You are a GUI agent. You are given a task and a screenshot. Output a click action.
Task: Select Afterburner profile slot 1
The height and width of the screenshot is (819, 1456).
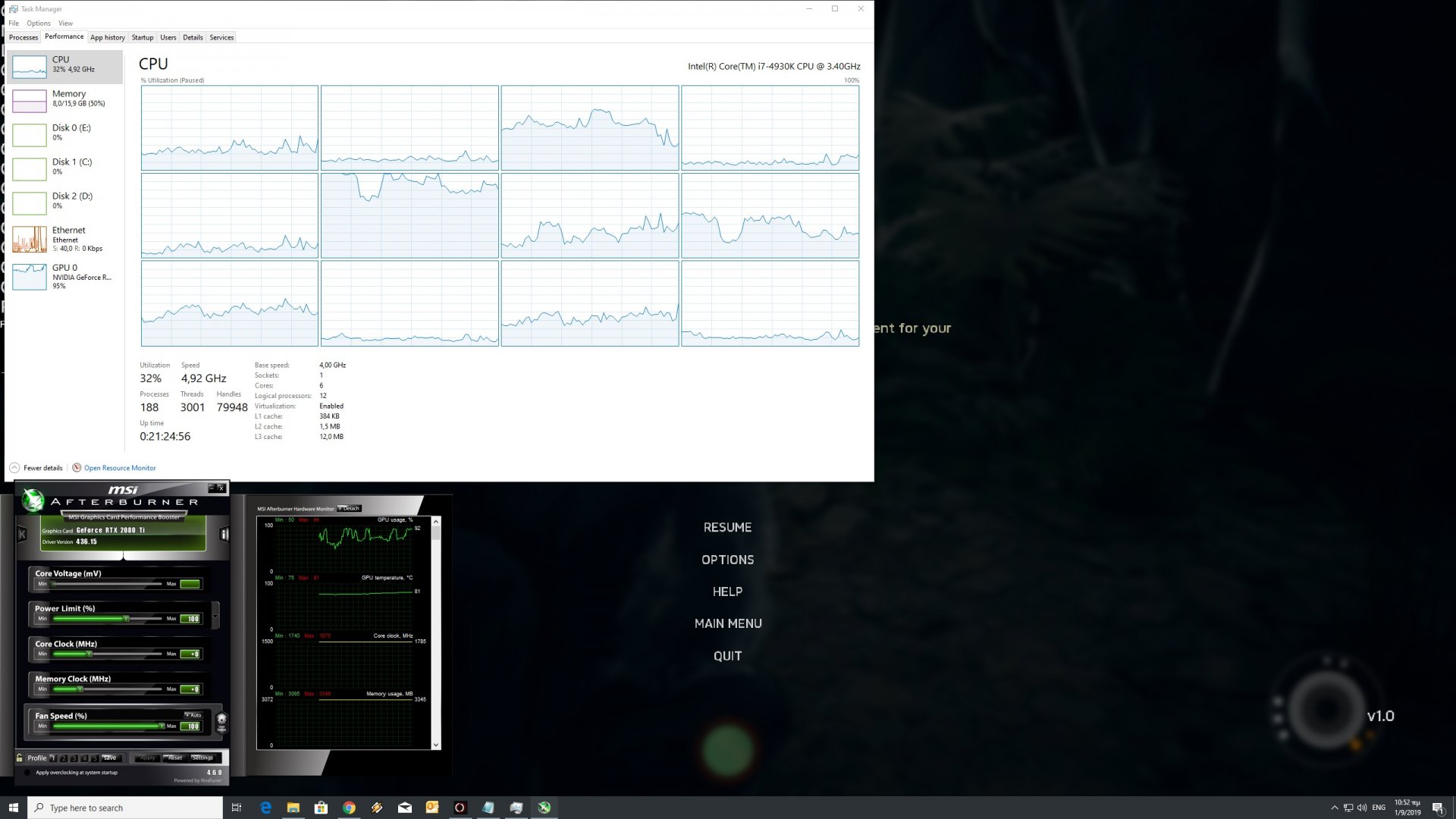click(x=53, y=758)
